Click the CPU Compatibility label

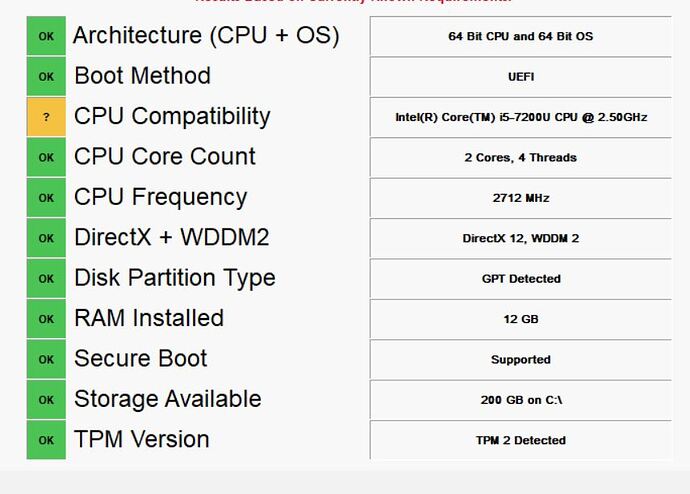point(172,117)
